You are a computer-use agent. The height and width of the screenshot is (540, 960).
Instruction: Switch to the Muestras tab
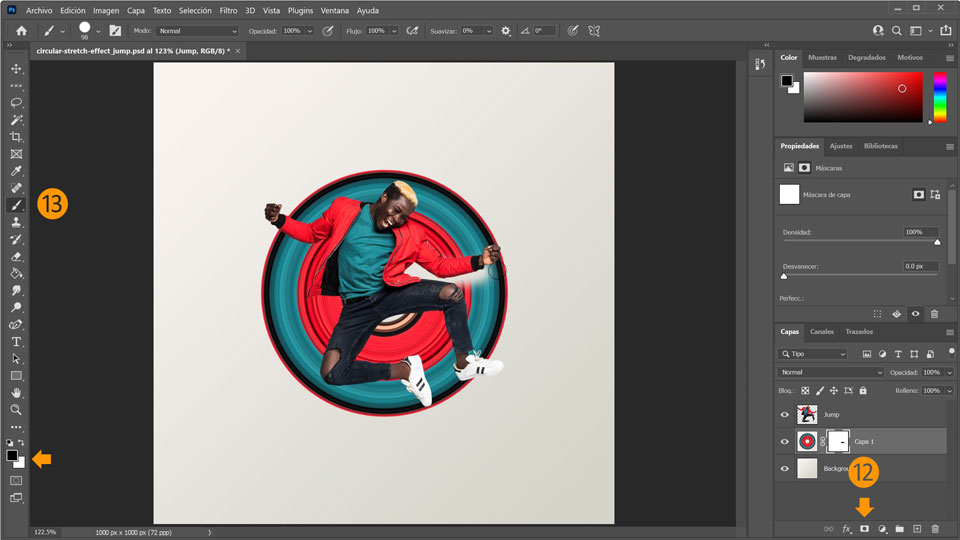click(x=822, y=58)
